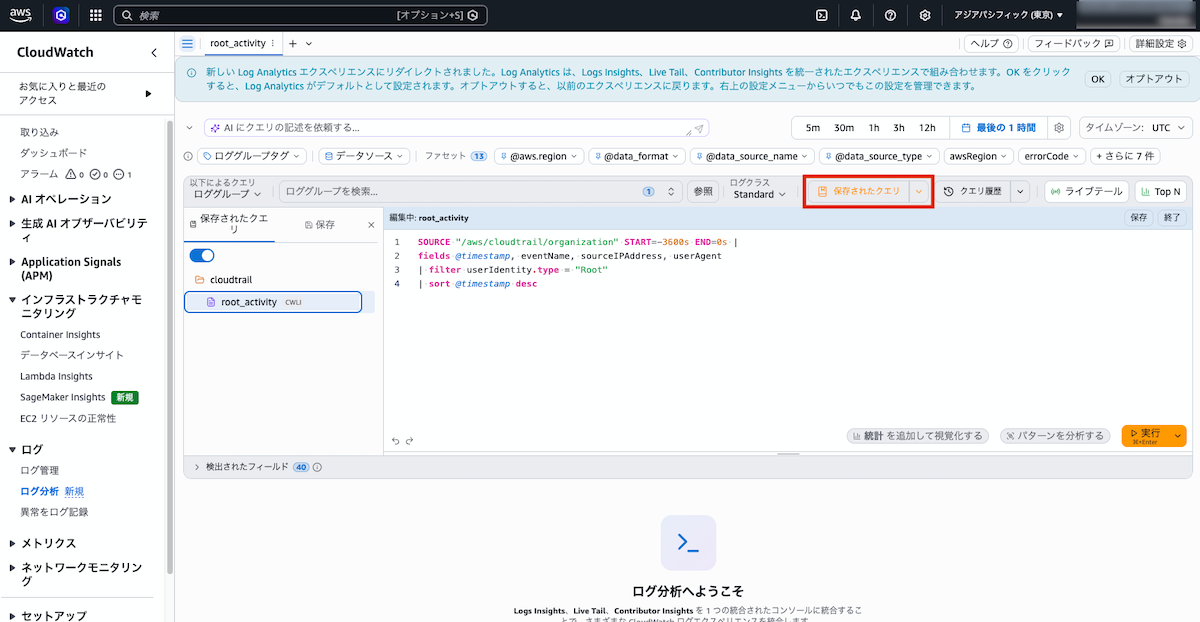The image size is (1200, 622).
Task: Toggle the saved queries panel switch
Action: pos(202,256)
